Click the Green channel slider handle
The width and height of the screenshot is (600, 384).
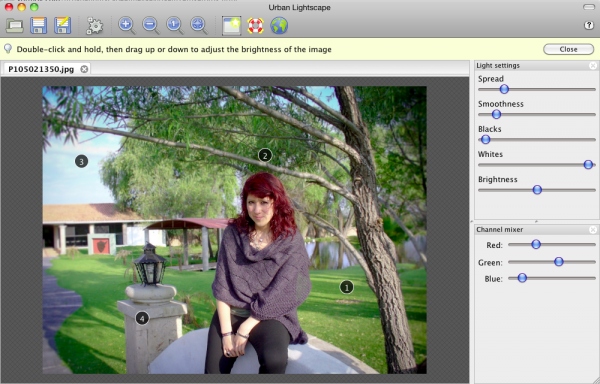[559, 262]
